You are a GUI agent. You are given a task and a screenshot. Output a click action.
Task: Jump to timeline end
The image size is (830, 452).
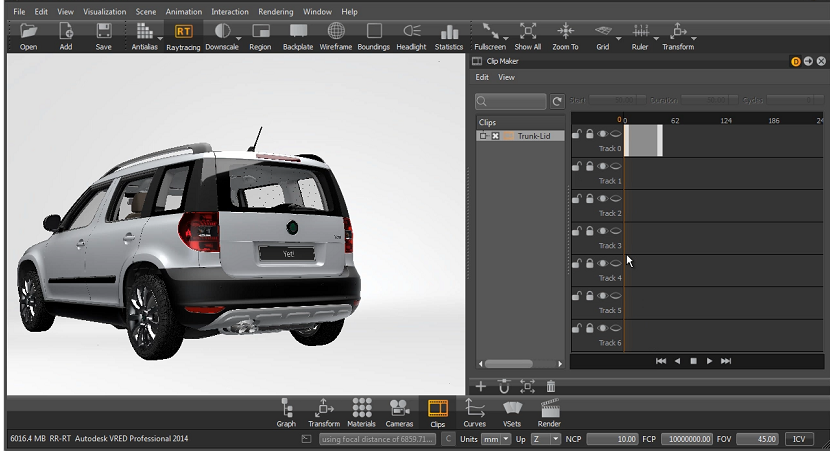(726, 361)
